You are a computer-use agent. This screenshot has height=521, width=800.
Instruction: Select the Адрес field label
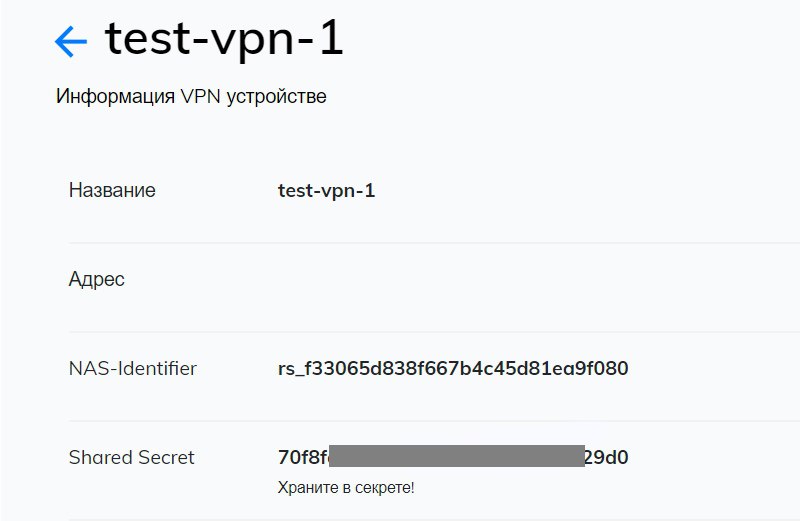97,279
